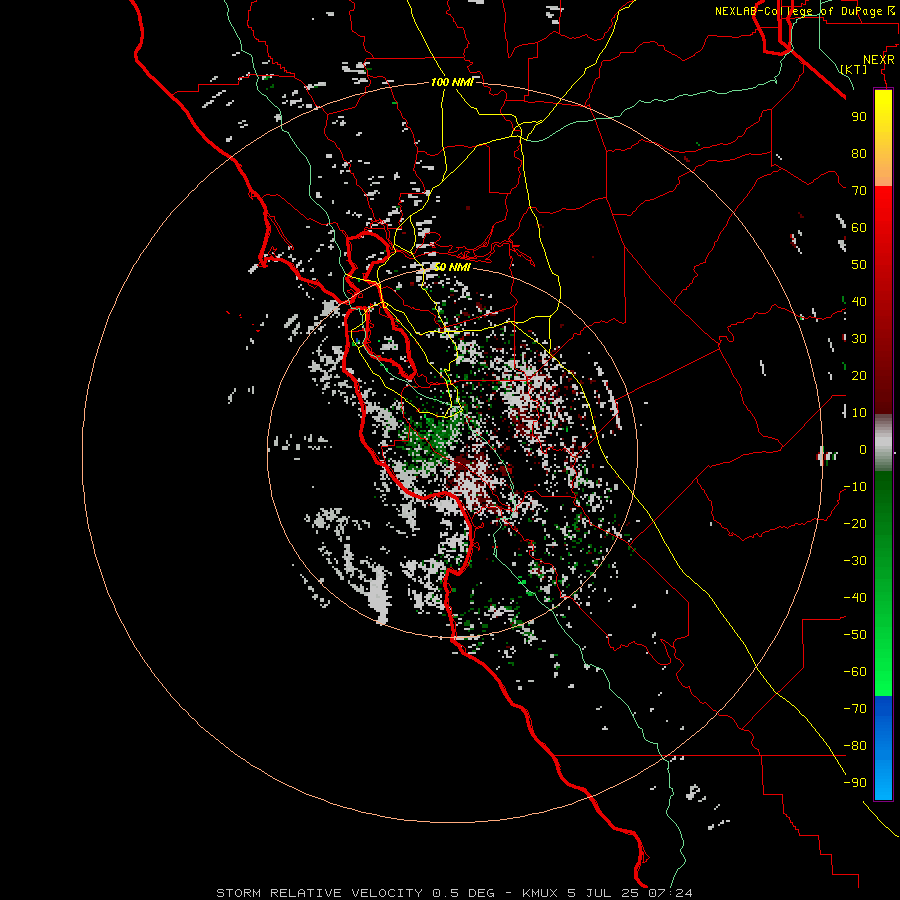Viewport: 900px width, 900px height.
Task: Click the "[KT]" units label
Action: click(854, 69)
